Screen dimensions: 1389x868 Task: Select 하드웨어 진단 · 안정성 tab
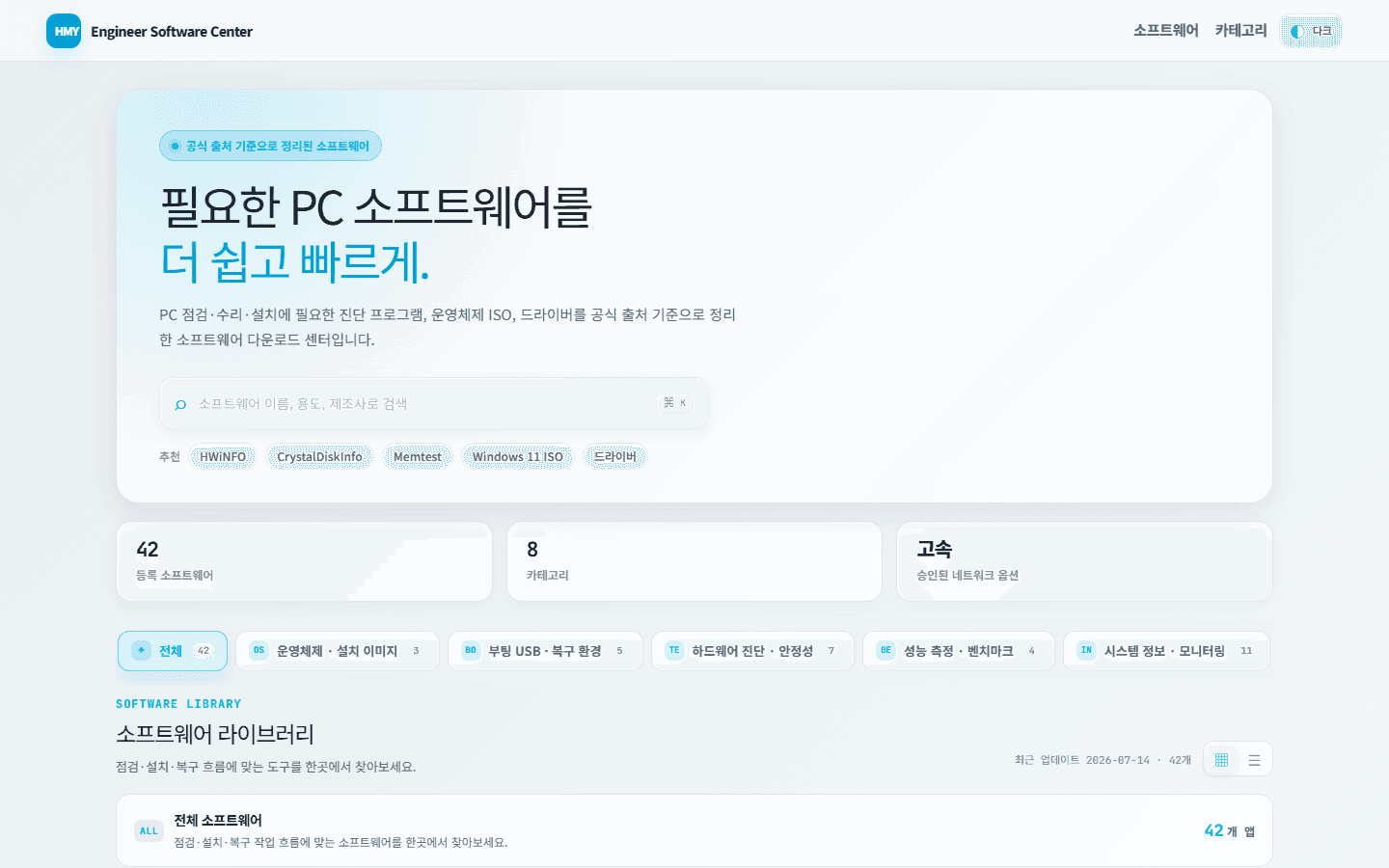(x=752, y=651)
